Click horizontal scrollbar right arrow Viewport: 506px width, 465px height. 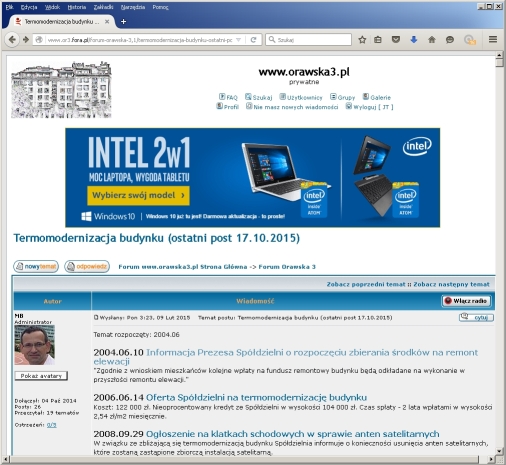point(491,459)
